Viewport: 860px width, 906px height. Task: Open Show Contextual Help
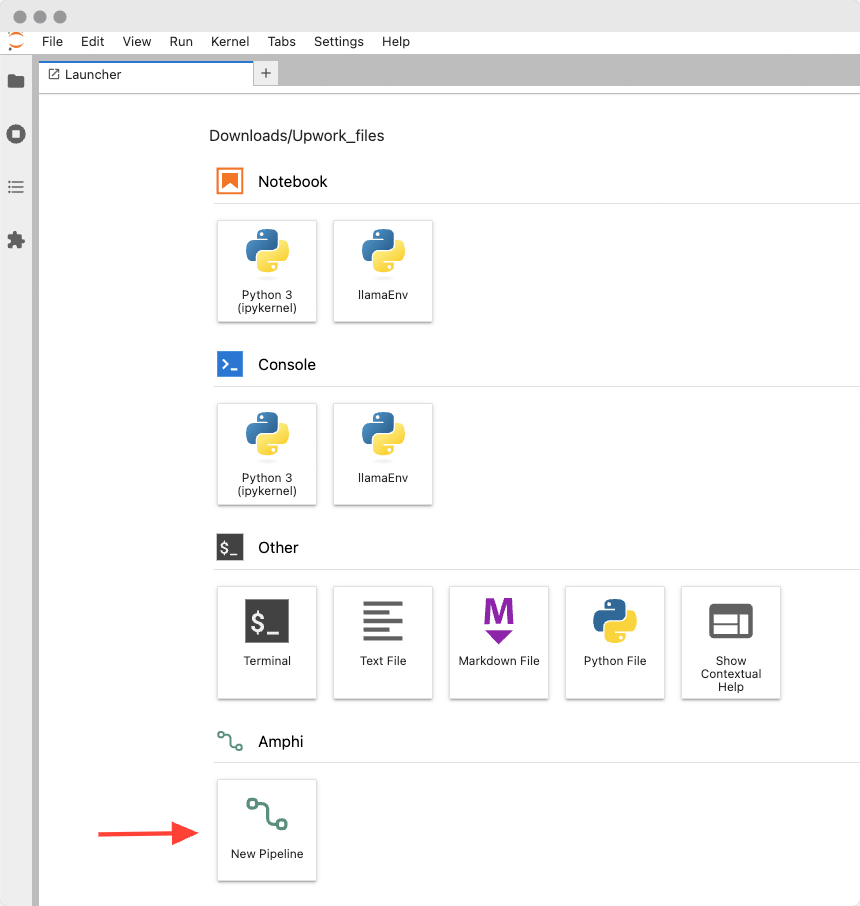coord(731,643)
